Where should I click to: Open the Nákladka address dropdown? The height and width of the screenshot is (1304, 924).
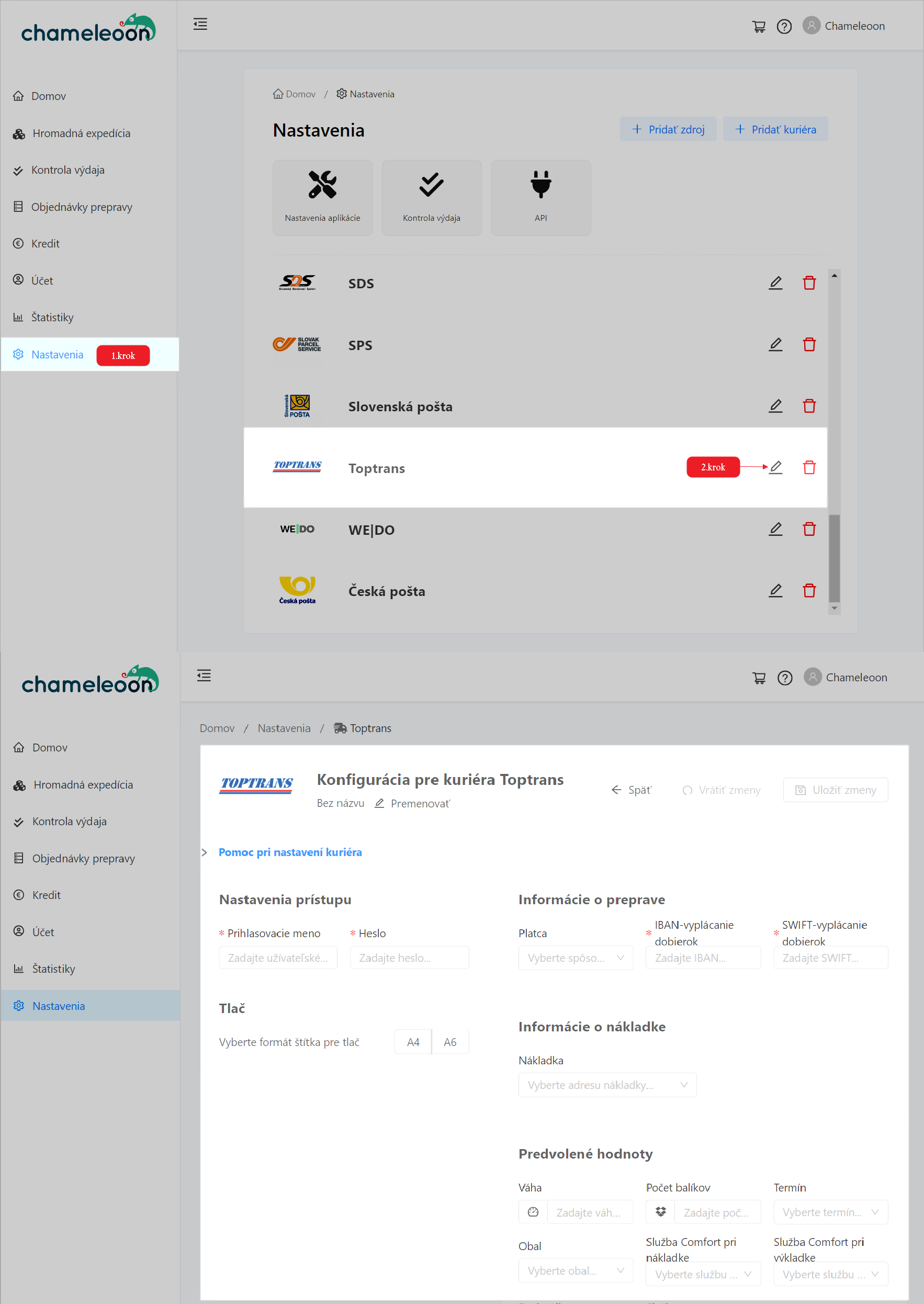[607, 1085]
